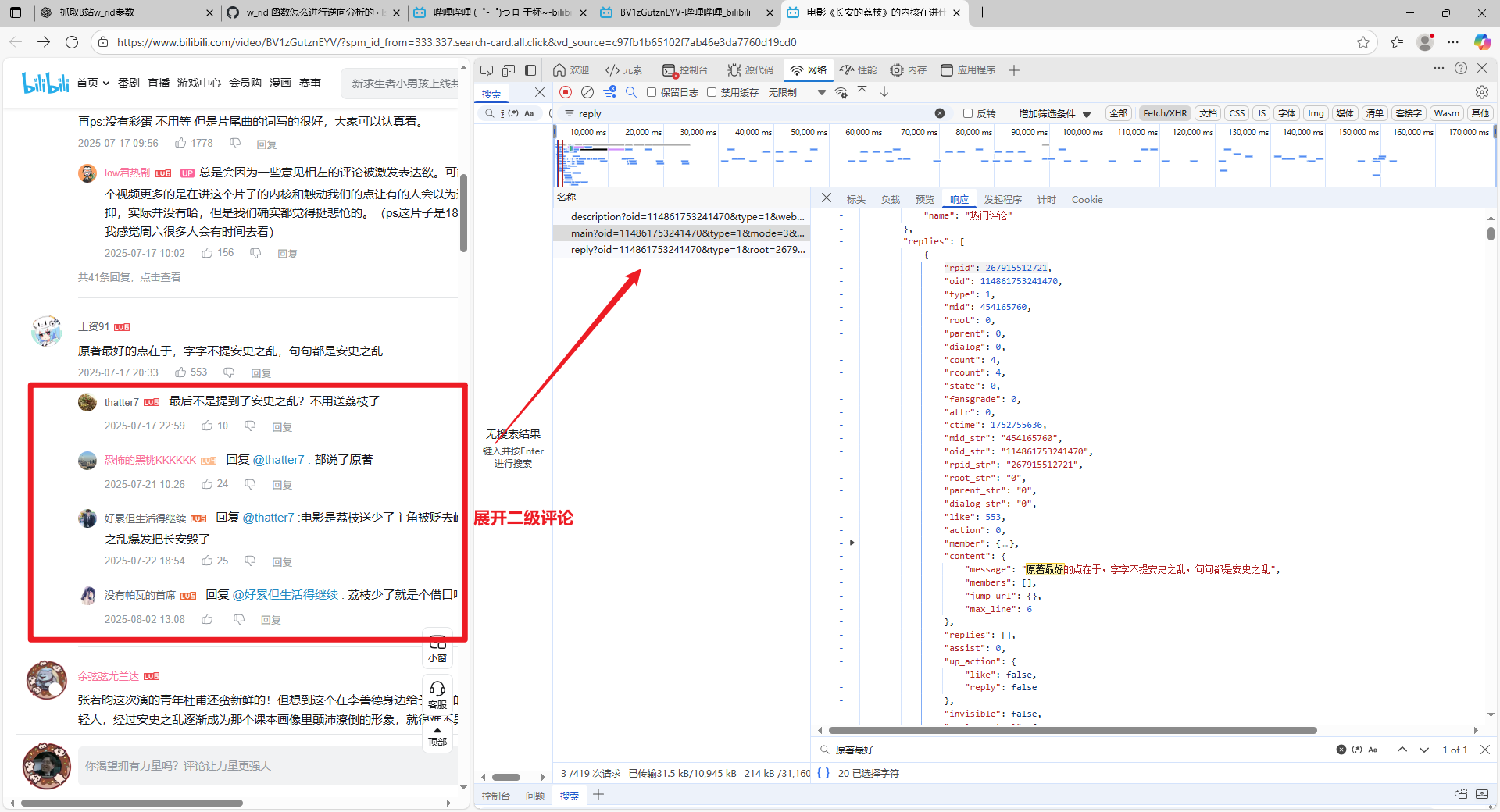Bookmark this page with the star icon
This screenshot has width=1500, height=812.
coord(1363,42)
